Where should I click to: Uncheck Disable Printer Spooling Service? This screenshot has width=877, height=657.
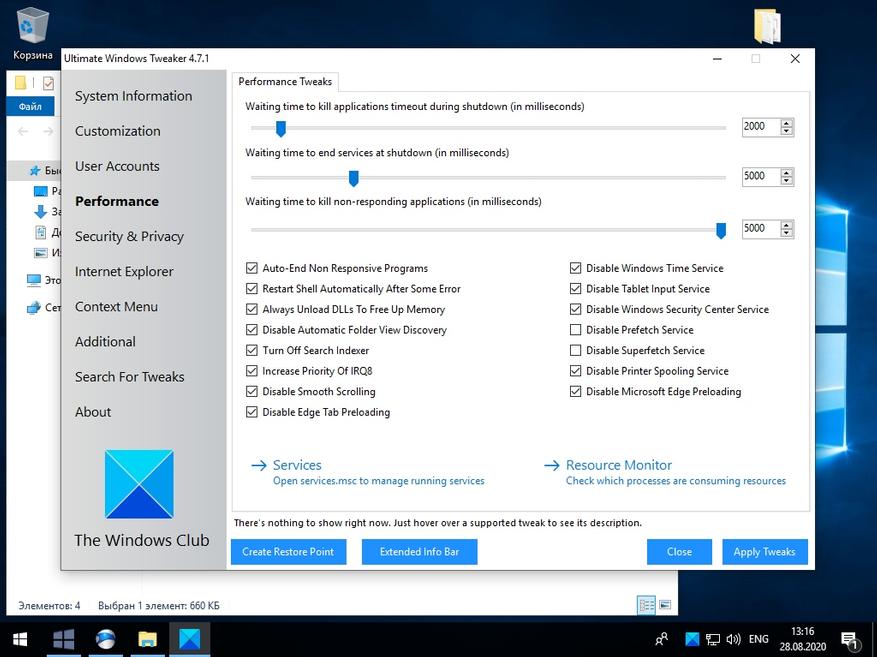[x=575, y=371]
